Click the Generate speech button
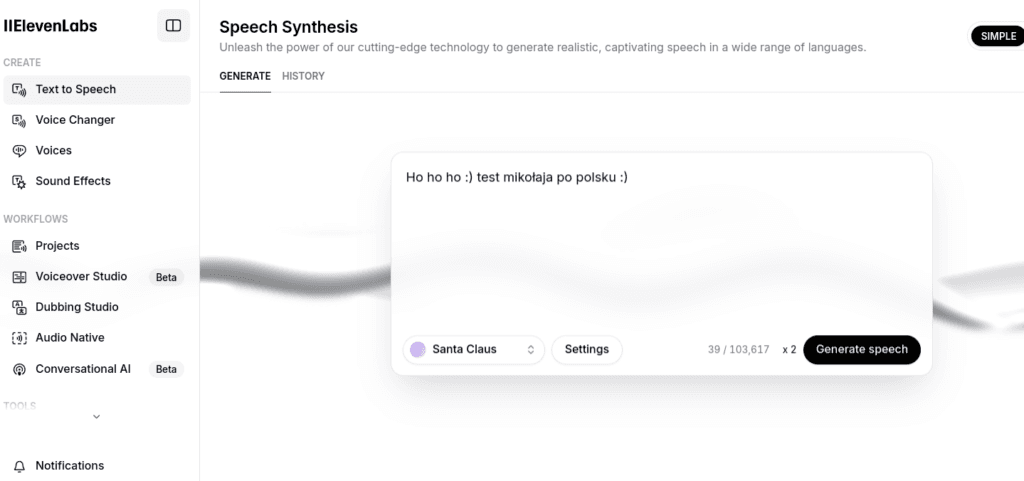Image resolution: width=1024 pixels, height=481 pixels. click(x=861, y=350)
